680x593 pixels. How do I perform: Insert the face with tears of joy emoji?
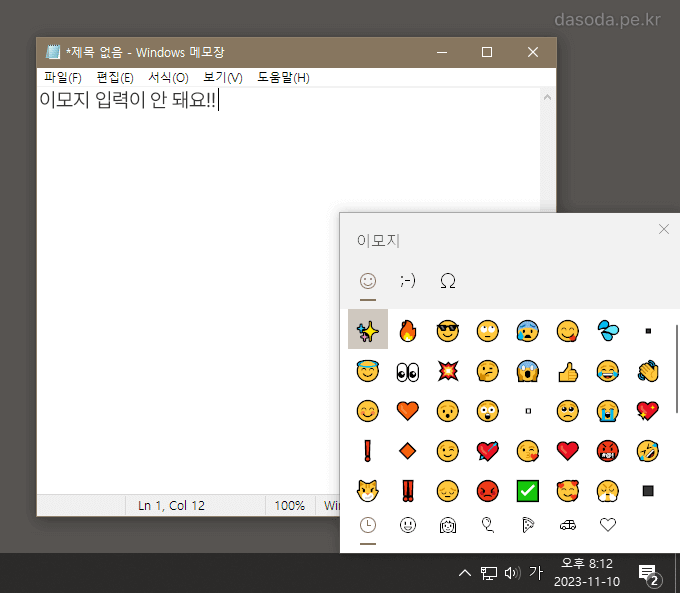tap(608, 371)
